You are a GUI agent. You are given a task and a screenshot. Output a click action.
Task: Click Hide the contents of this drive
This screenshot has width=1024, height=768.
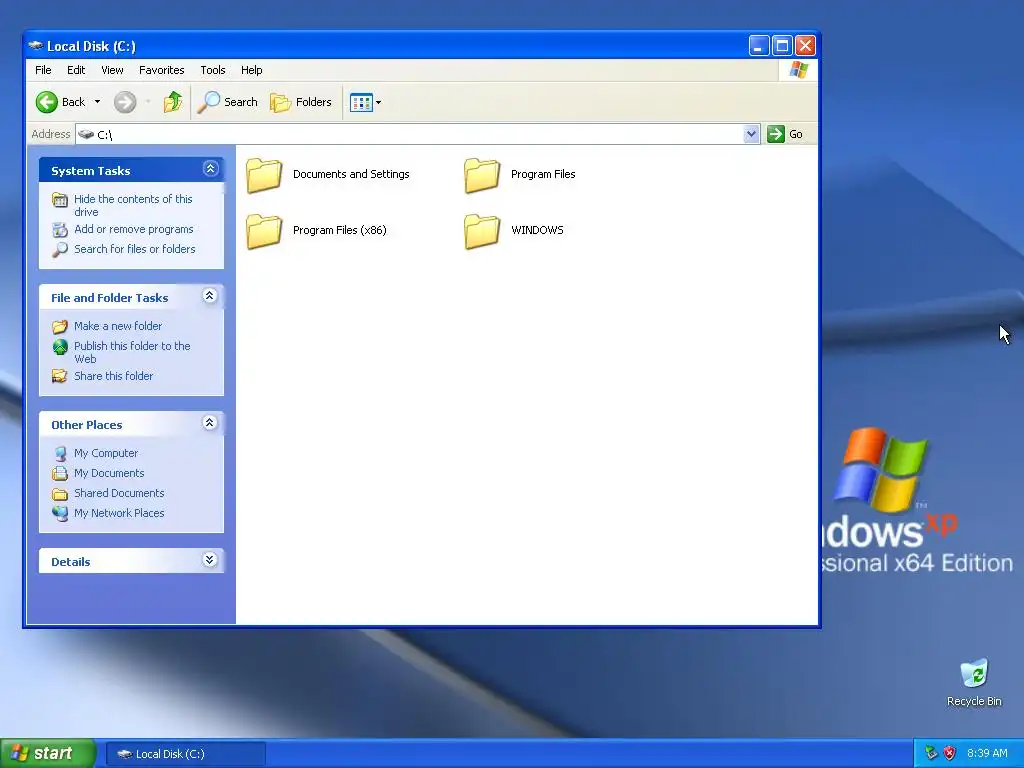(133, 205)
